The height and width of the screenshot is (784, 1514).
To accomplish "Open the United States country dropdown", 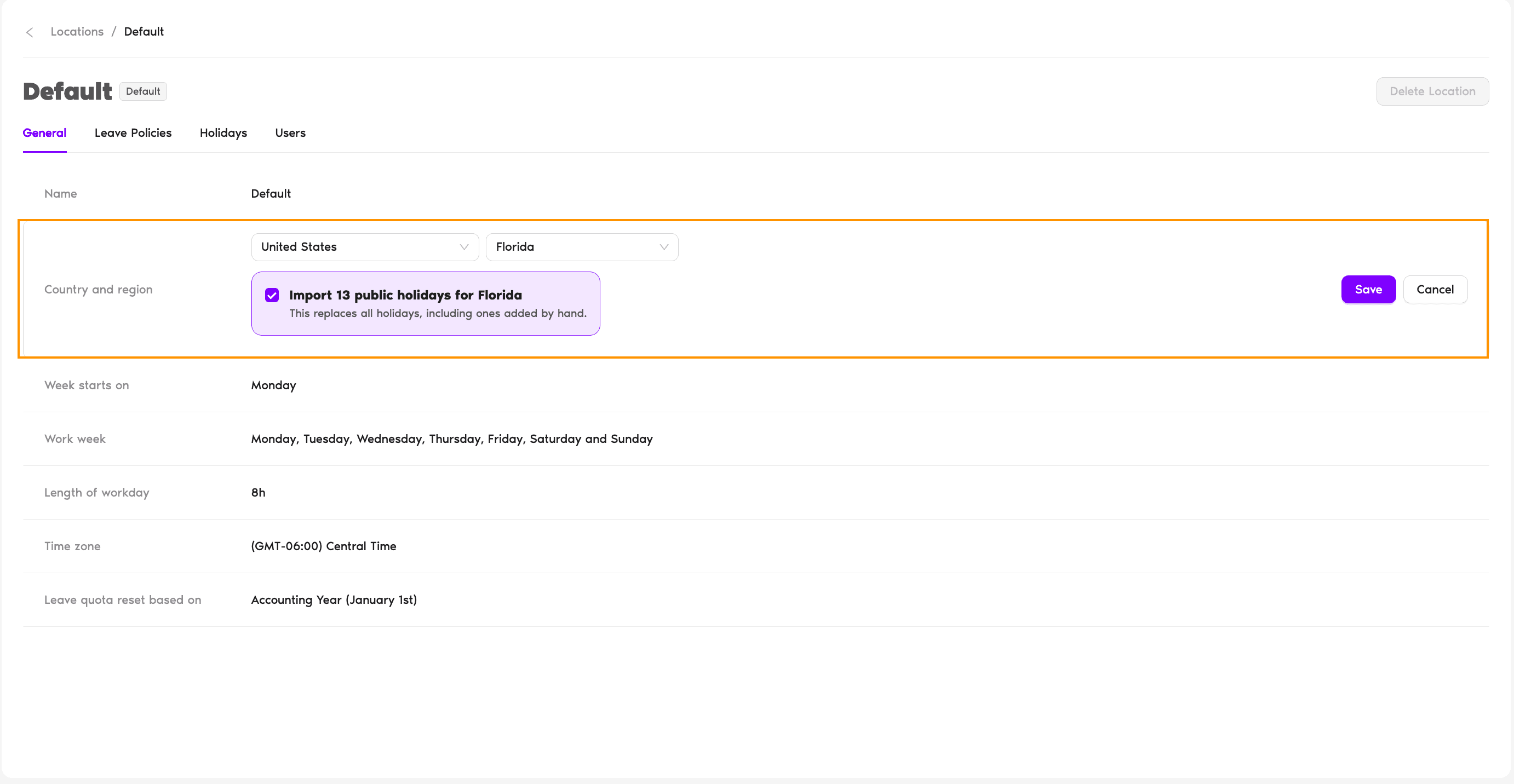I will (x=365, y=247).
